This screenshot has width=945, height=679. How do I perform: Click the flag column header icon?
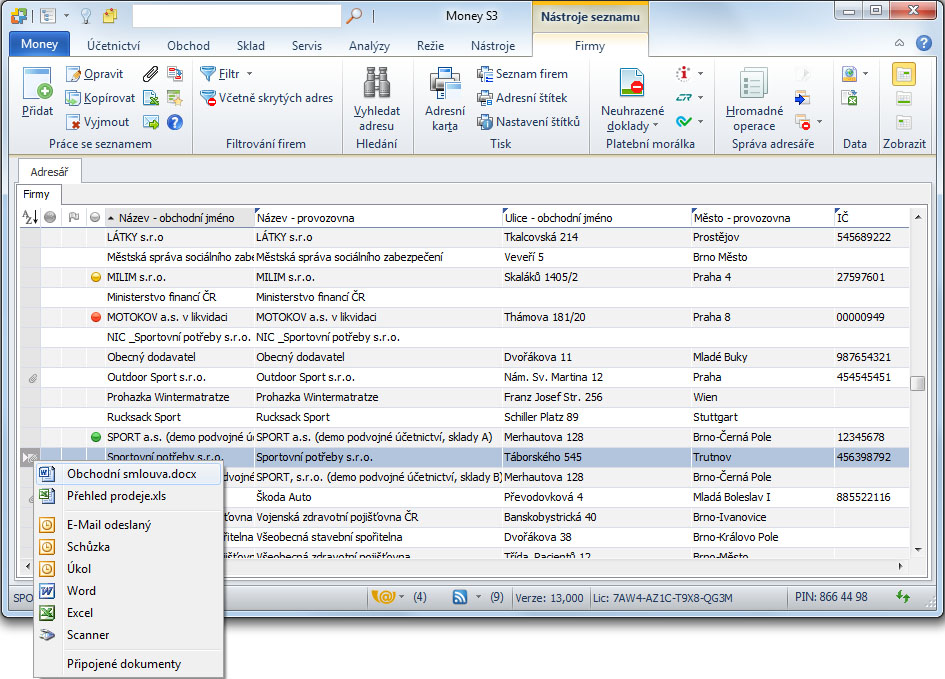[74, 217]
